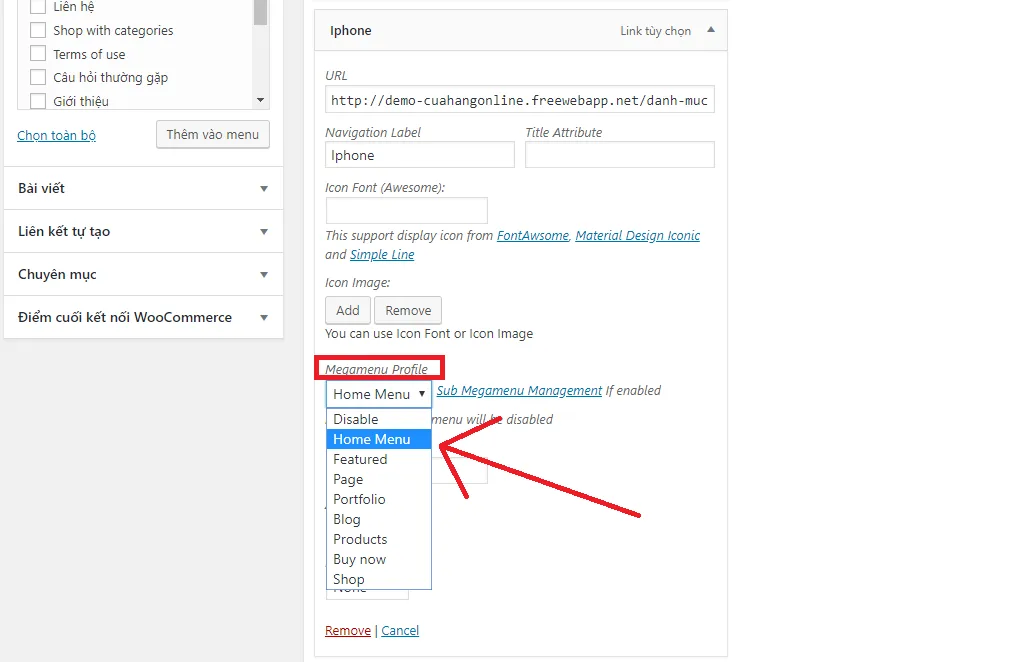Image resolution: width=1026 pixels, height=662 pixels.
Task: Click the Icon Font (Awesome) field
Action: point(406,211)
